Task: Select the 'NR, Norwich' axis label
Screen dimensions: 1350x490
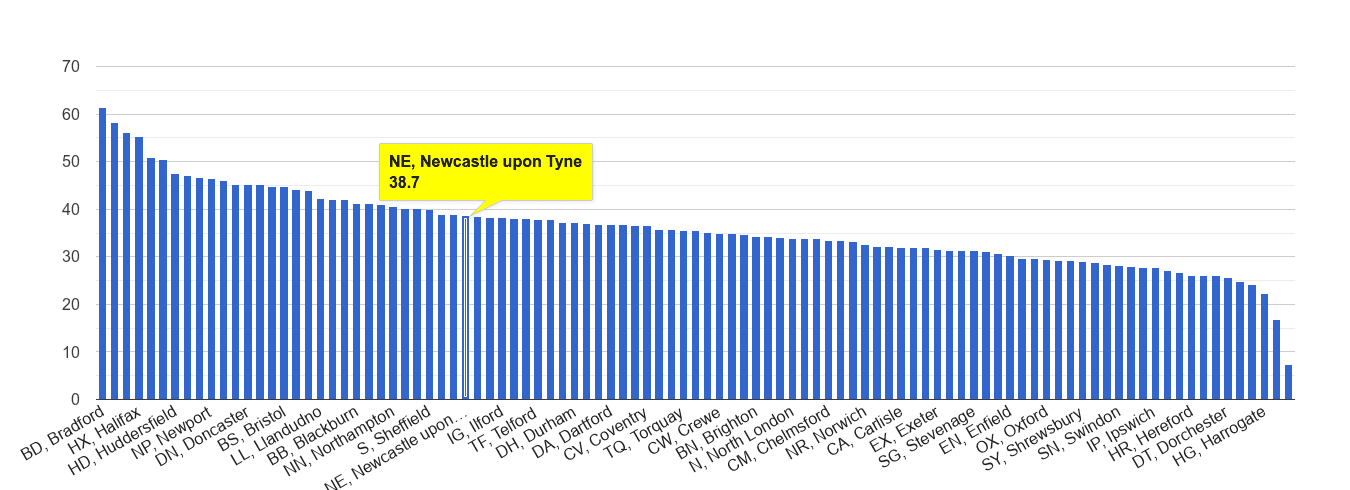Action: (827, 430)
